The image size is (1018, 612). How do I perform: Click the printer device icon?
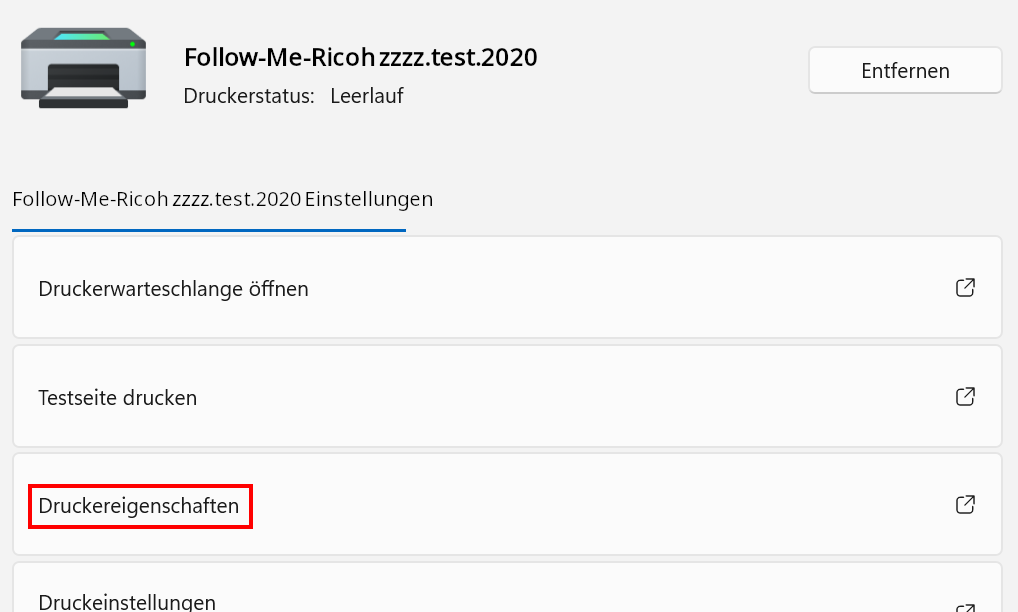(83, 66)
